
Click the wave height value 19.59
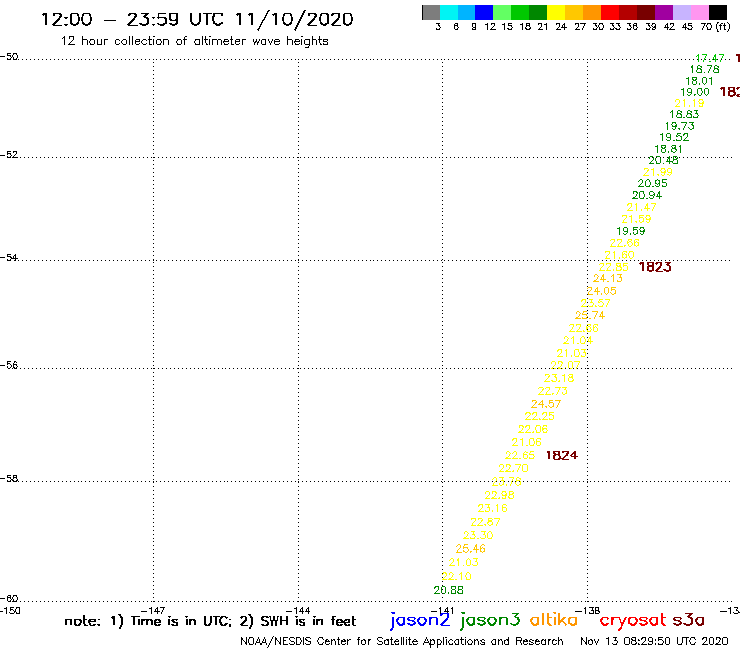point(631,231)
